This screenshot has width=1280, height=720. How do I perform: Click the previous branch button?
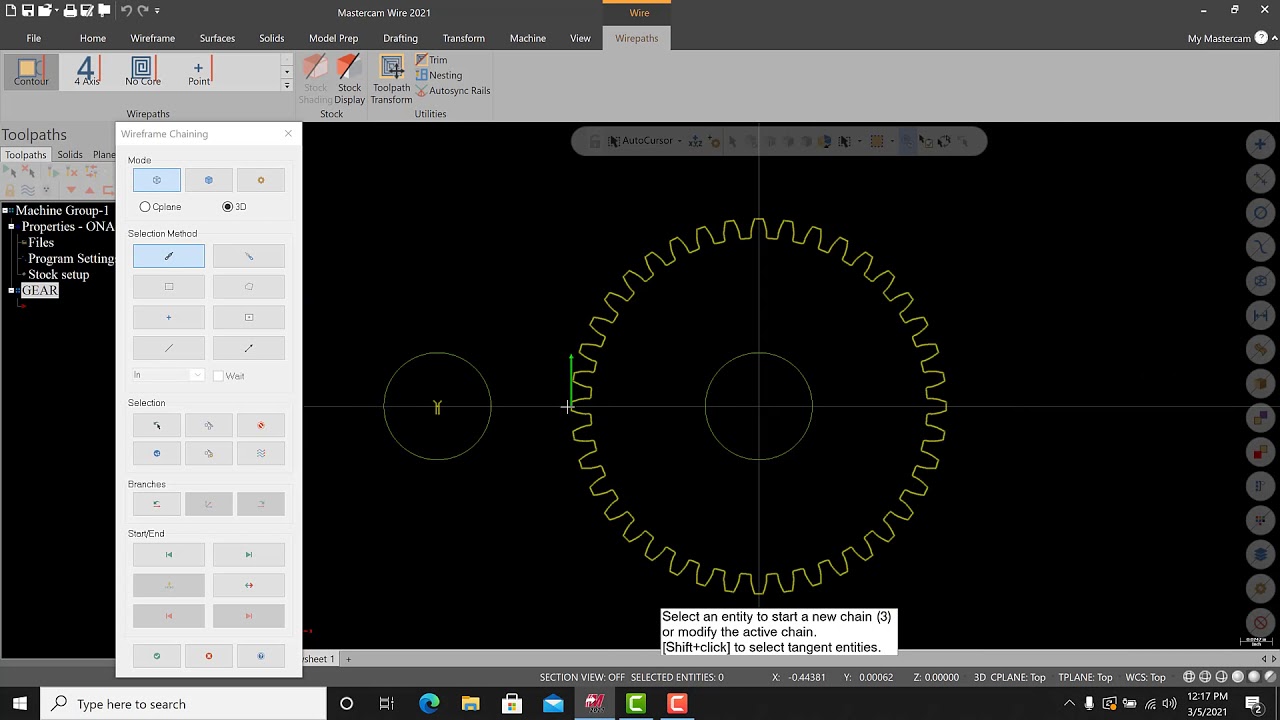[x=157, y=504]
